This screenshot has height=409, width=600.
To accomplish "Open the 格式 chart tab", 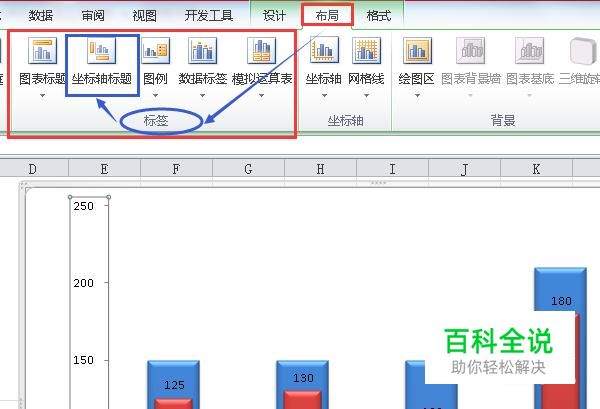I will pos(378,15).
